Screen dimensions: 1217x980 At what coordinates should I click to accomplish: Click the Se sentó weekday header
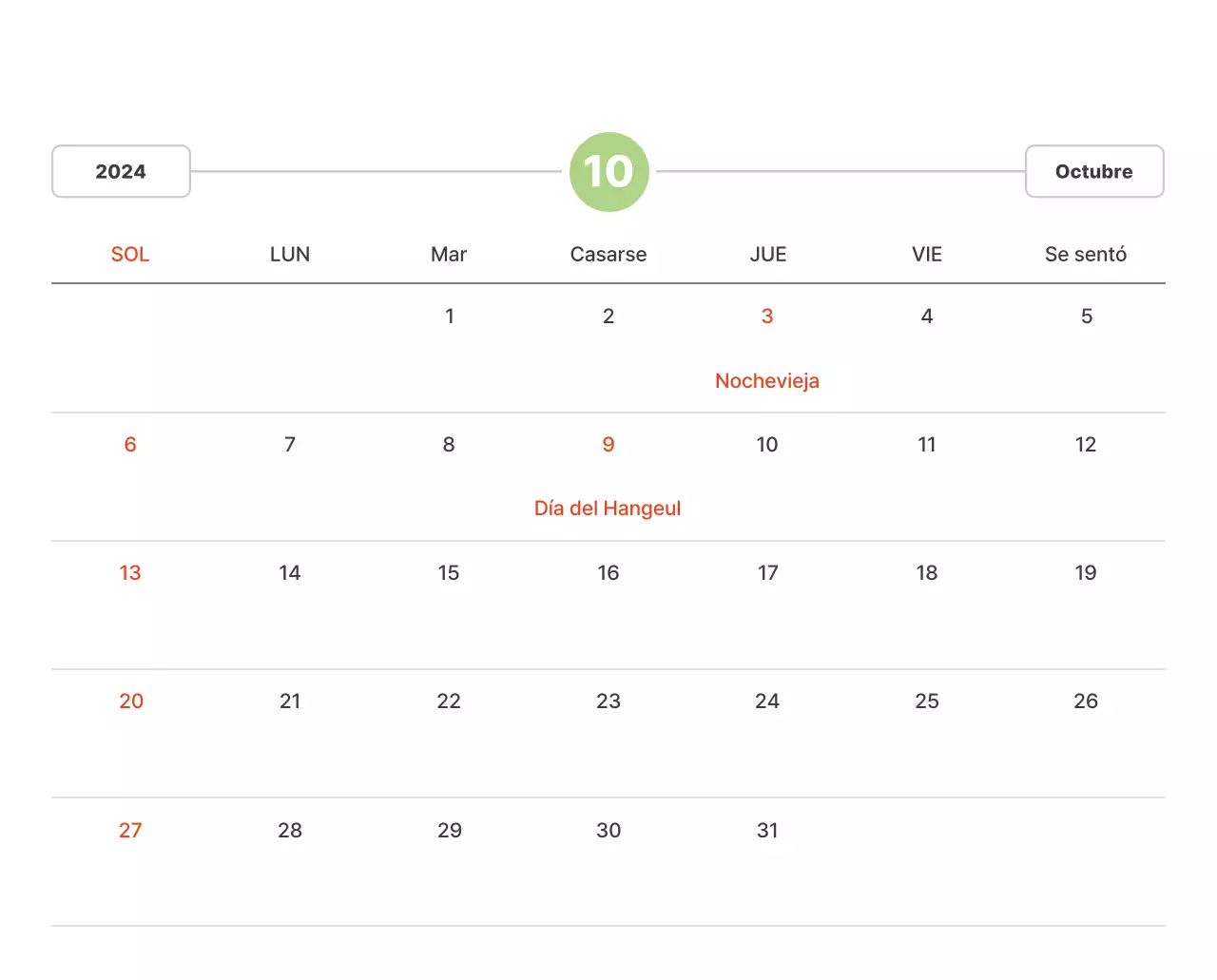(x=1086, y=254)
